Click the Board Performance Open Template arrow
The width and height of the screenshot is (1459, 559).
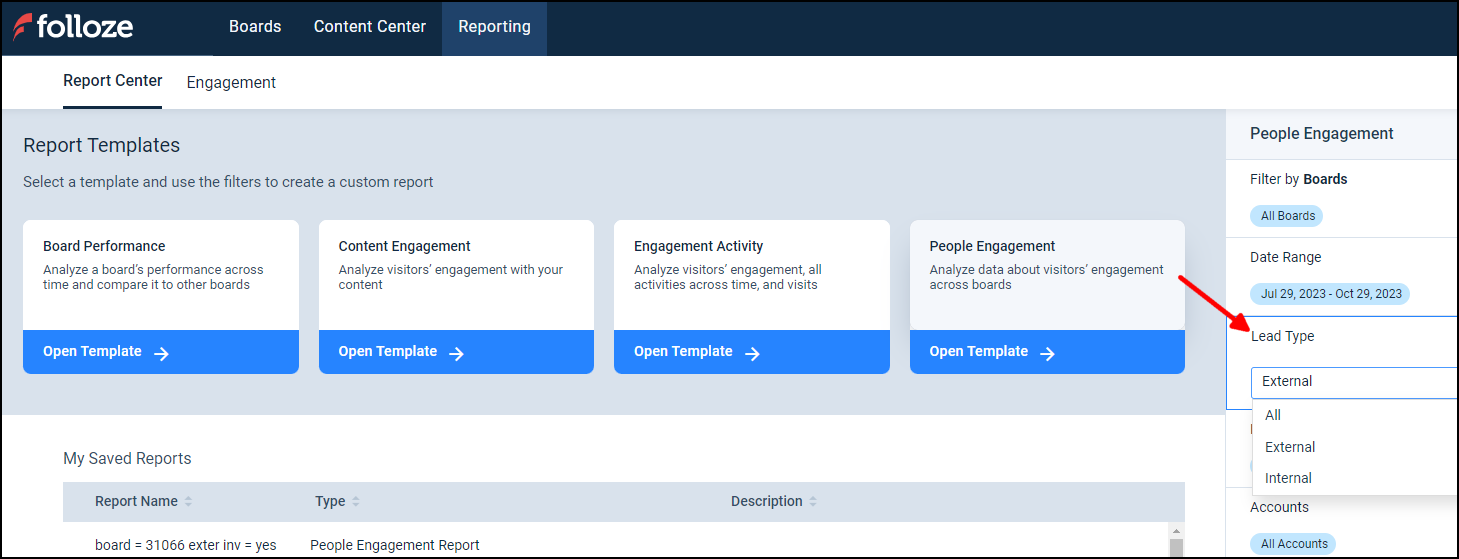click(x=161, y=353)
